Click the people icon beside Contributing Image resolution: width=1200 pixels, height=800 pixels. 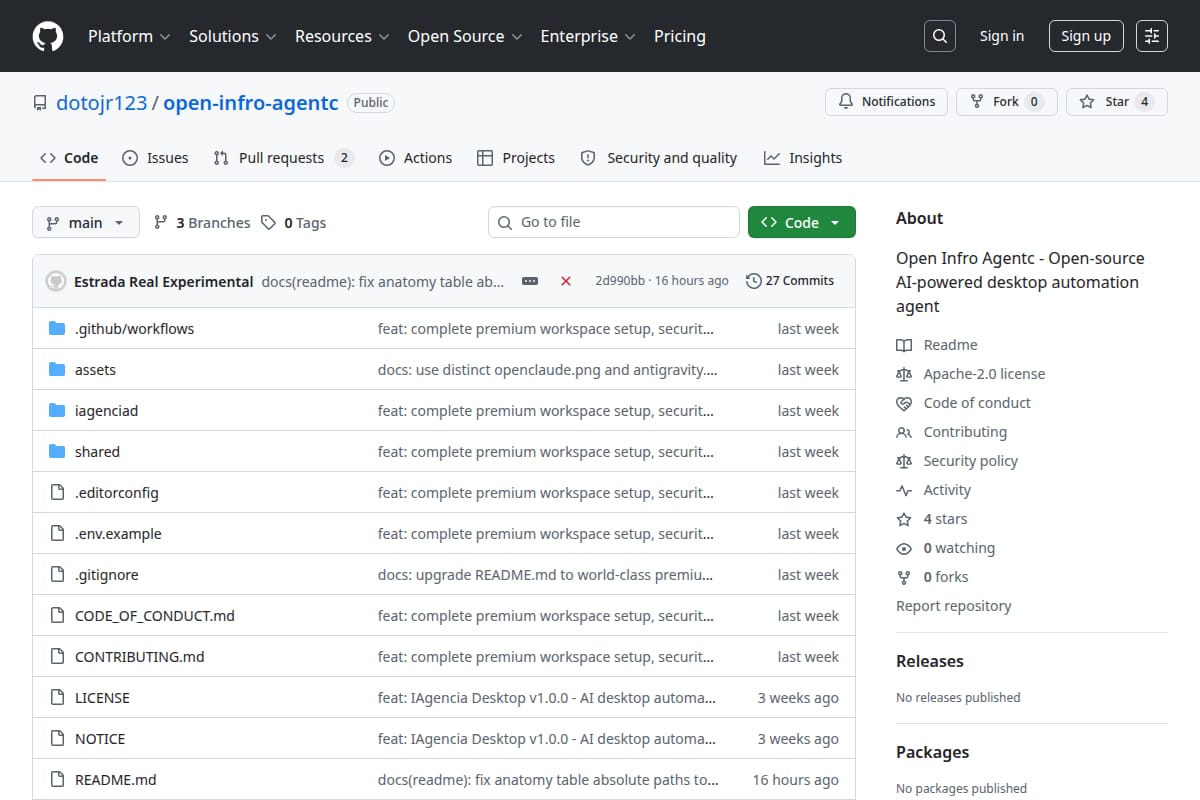pos(904,432)
